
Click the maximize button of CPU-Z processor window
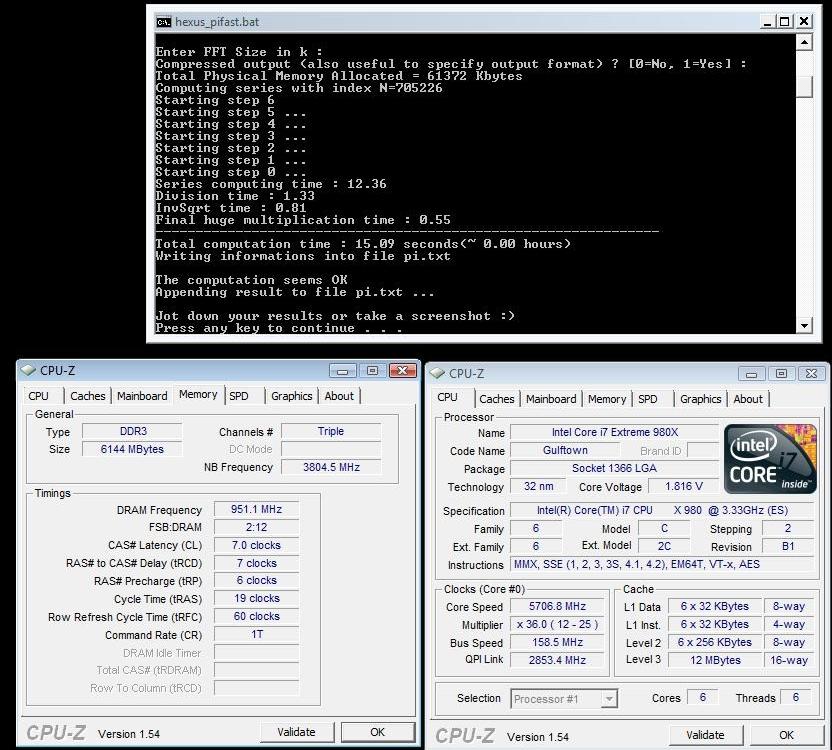(782, 374)
